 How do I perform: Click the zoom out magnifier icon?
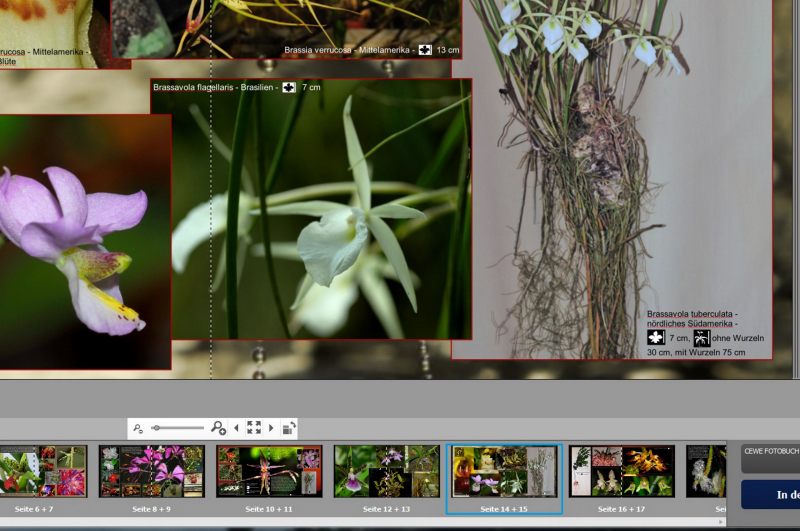coord(138,428)
